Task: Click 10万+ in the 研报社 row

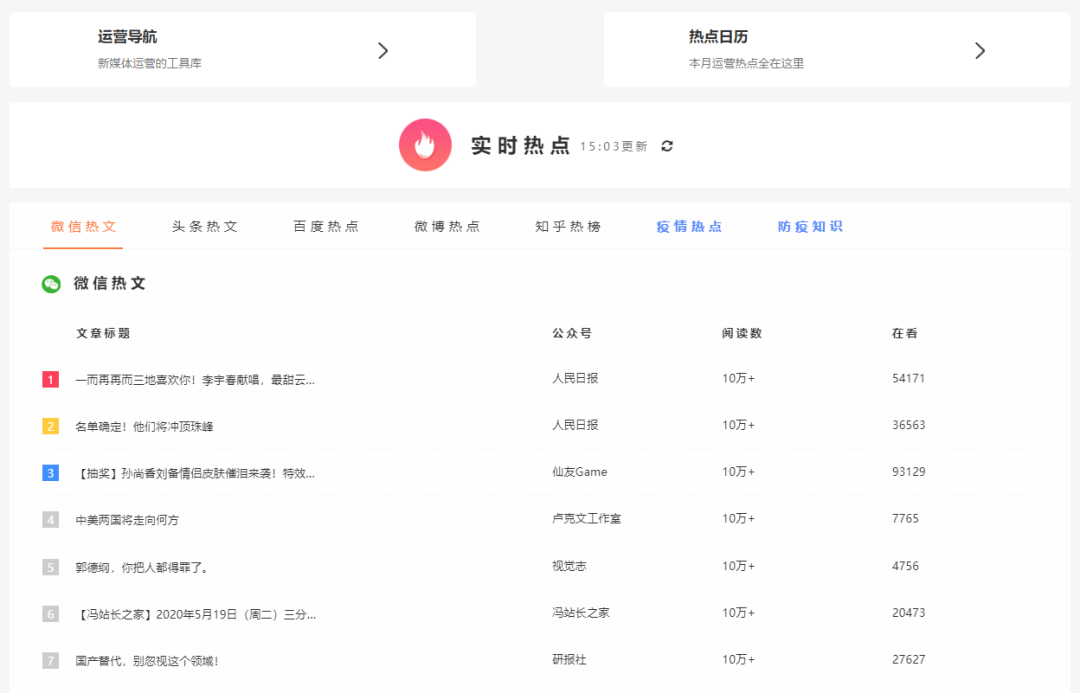Action: (x=738, y=660)
